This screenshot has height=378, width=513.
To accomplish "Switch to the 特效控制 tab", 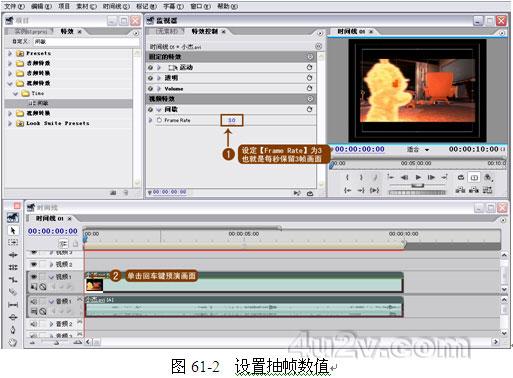I will click(x=205, y=31).
